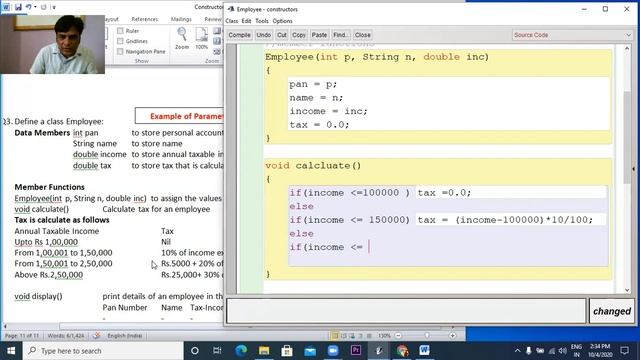Viewport: 640px width, 360px height.
Task: Click the 'Type here to search' taskbar box
Action: pos(103,351)
